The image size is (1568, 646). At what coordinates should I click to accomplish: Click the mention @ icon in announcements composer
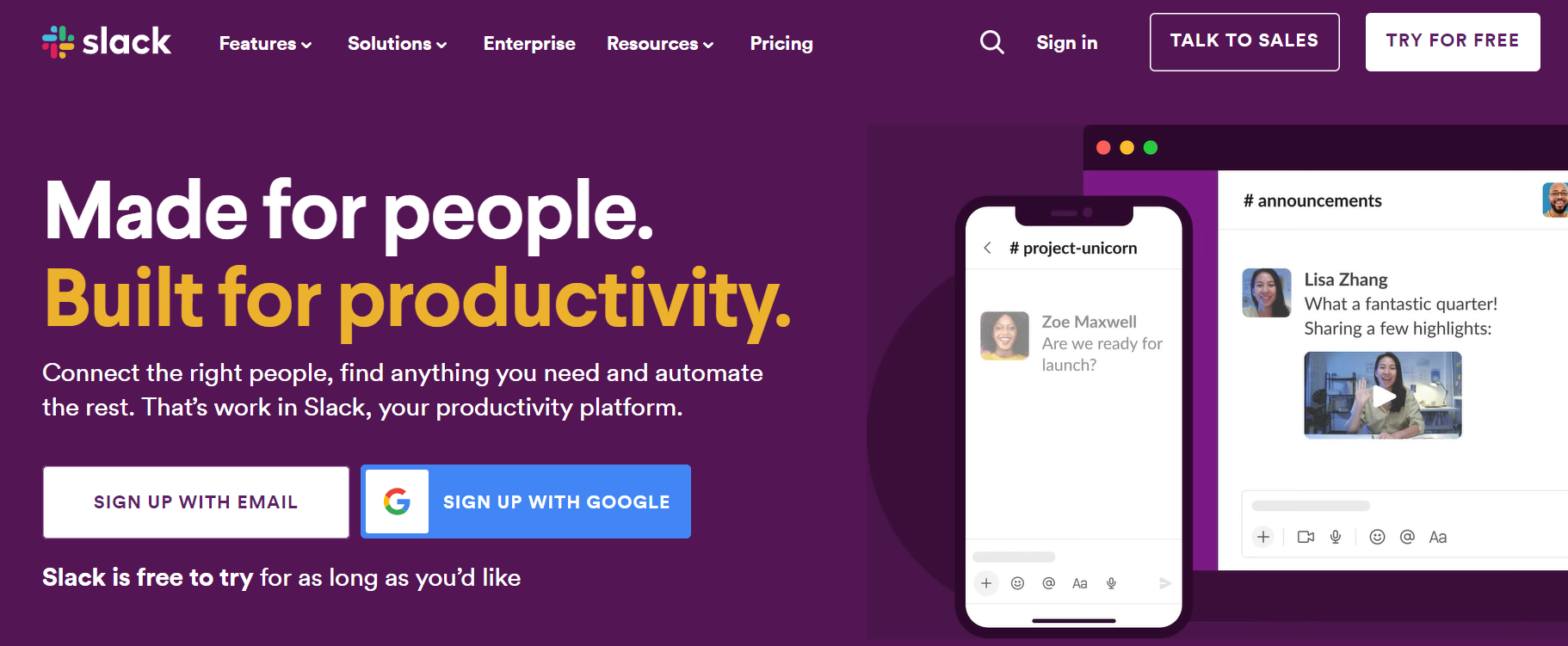tap(1407, 537)
